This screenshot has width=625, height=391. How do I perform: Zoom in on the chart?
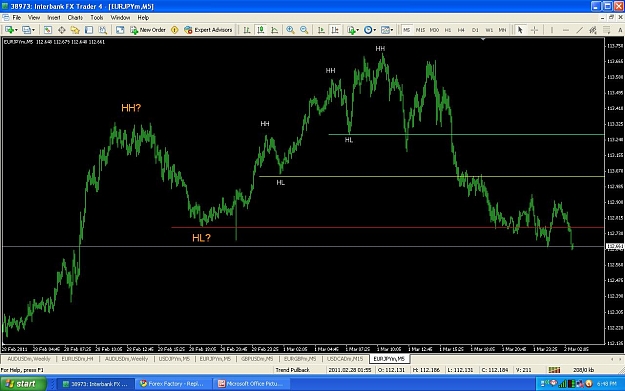click(290, 30)
